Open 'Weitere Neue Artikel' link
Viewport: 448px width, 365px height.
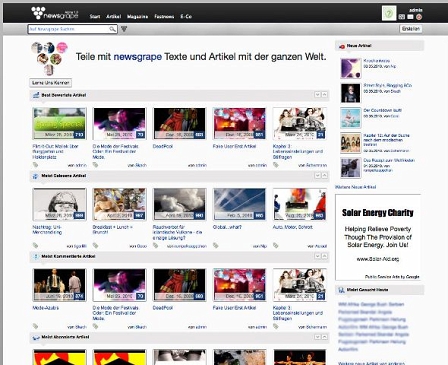[355, 187]
